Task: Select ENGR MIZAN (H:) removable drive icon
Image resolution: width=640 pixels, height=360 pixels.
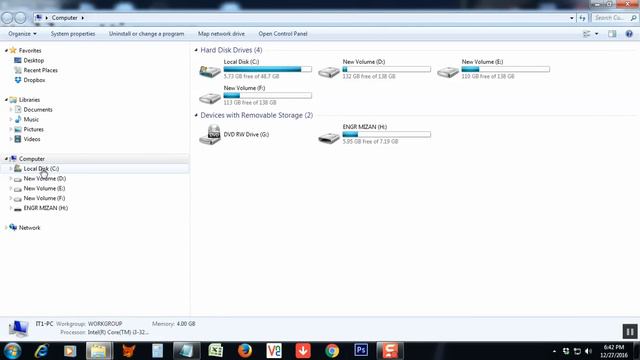Action: (329, 138)
